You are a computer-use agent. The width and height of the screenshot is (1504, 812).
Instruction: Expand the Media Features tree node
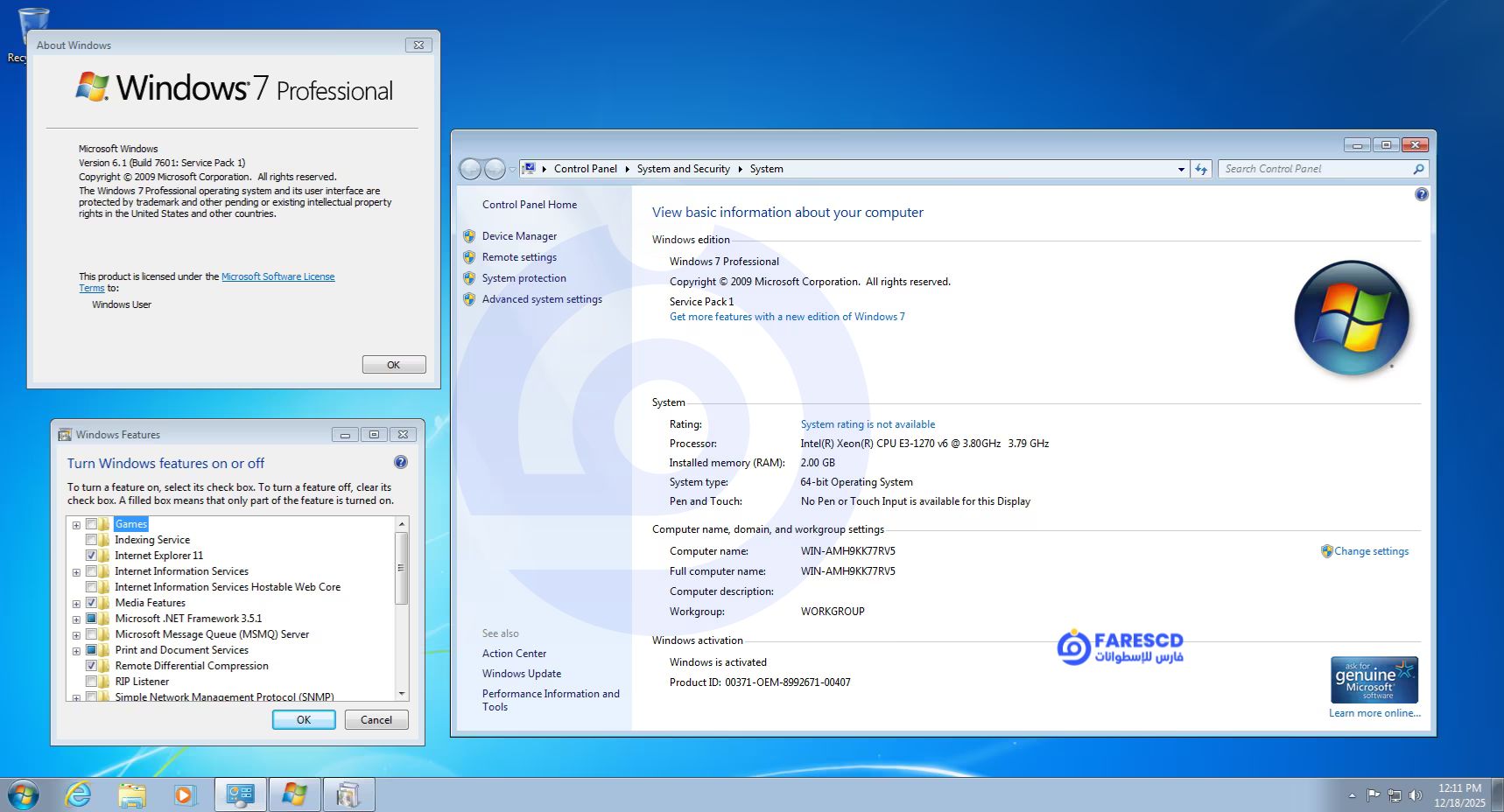coord(76,604)
